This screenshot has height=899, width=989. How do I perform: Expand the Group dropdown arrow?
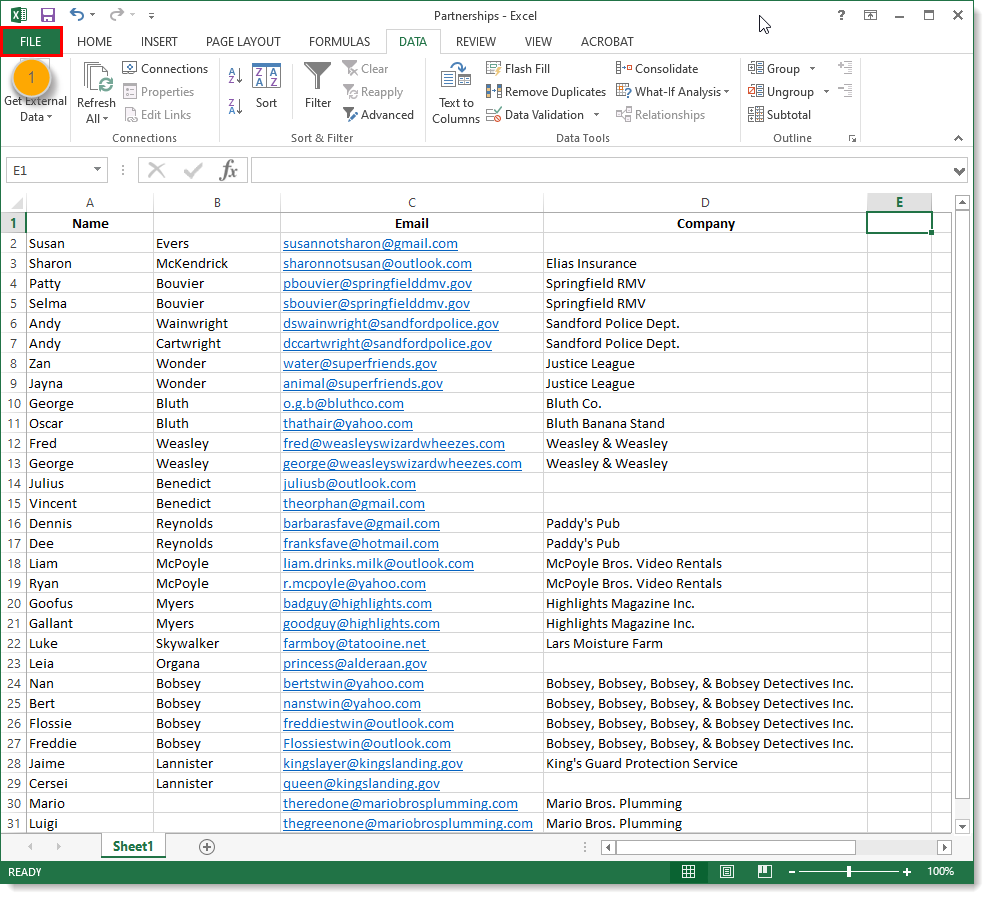813,68
